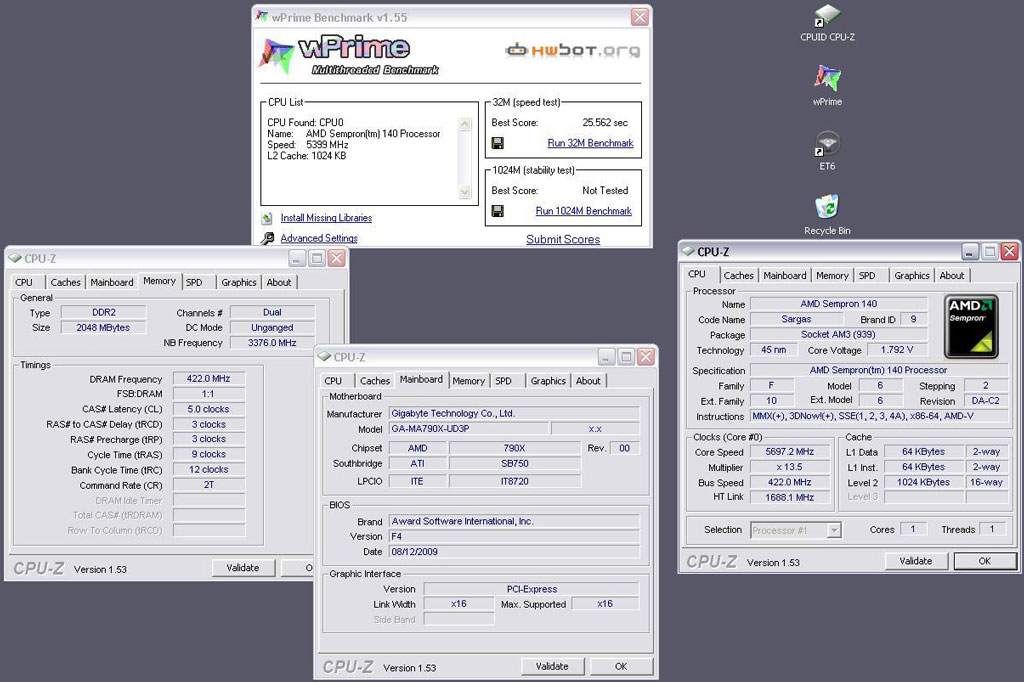This screenshot has height=682, width=1024.
Task: Click the save icon beside the 32M best score
Action: point(498,143)
